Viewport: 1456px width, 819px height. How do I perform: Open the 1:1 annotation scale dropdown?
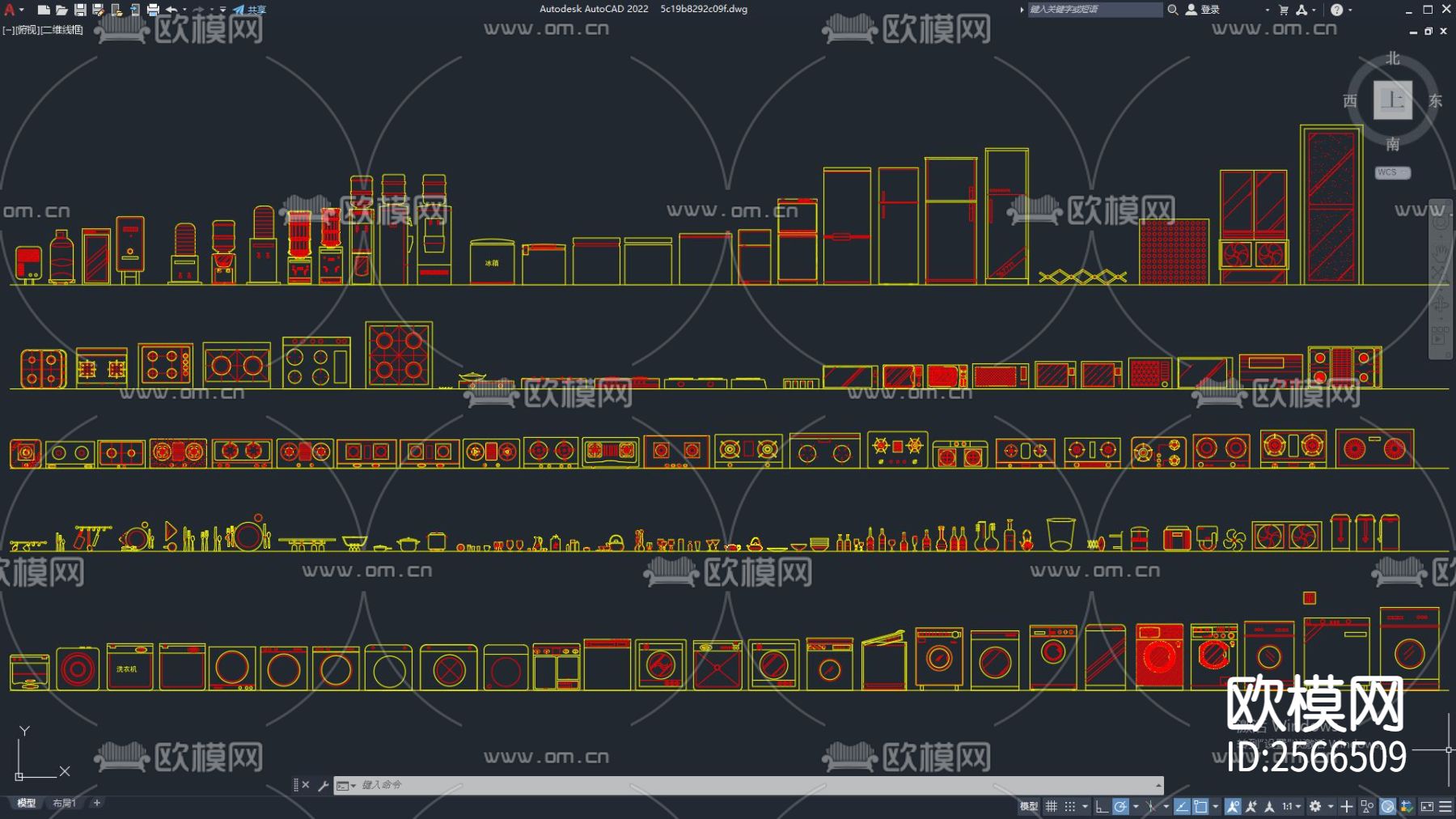tap(1292, 806)
